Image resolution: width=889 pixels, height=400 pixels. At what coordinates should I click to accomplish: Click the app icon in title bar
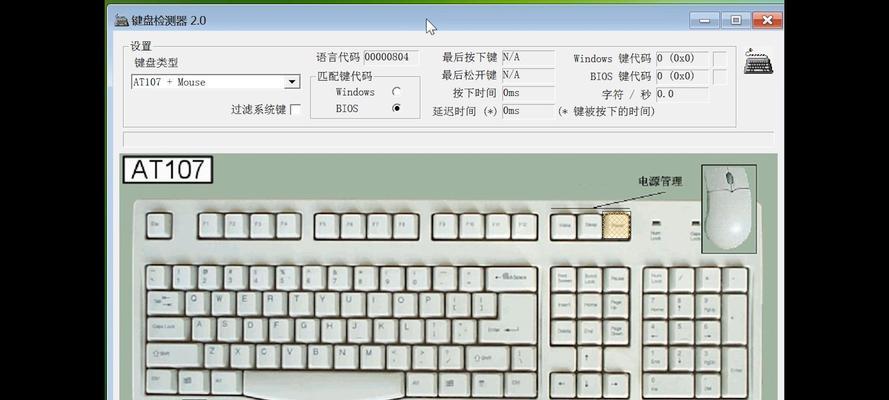pos(121,19)
